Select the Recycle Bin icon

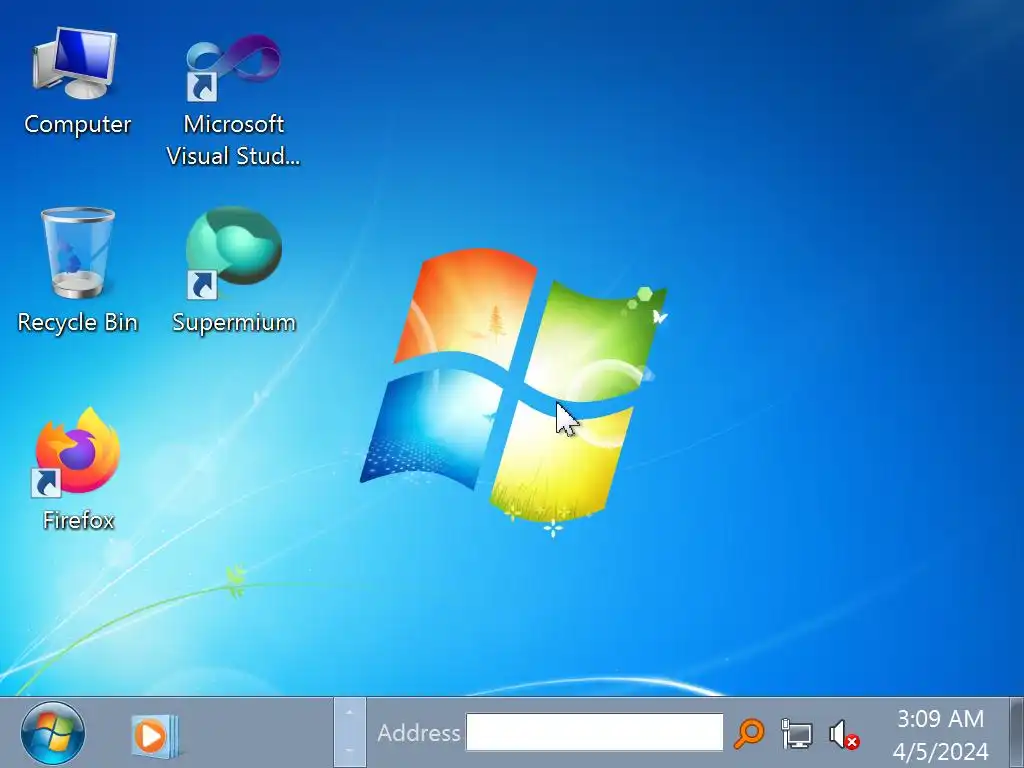tap(78, 270)
